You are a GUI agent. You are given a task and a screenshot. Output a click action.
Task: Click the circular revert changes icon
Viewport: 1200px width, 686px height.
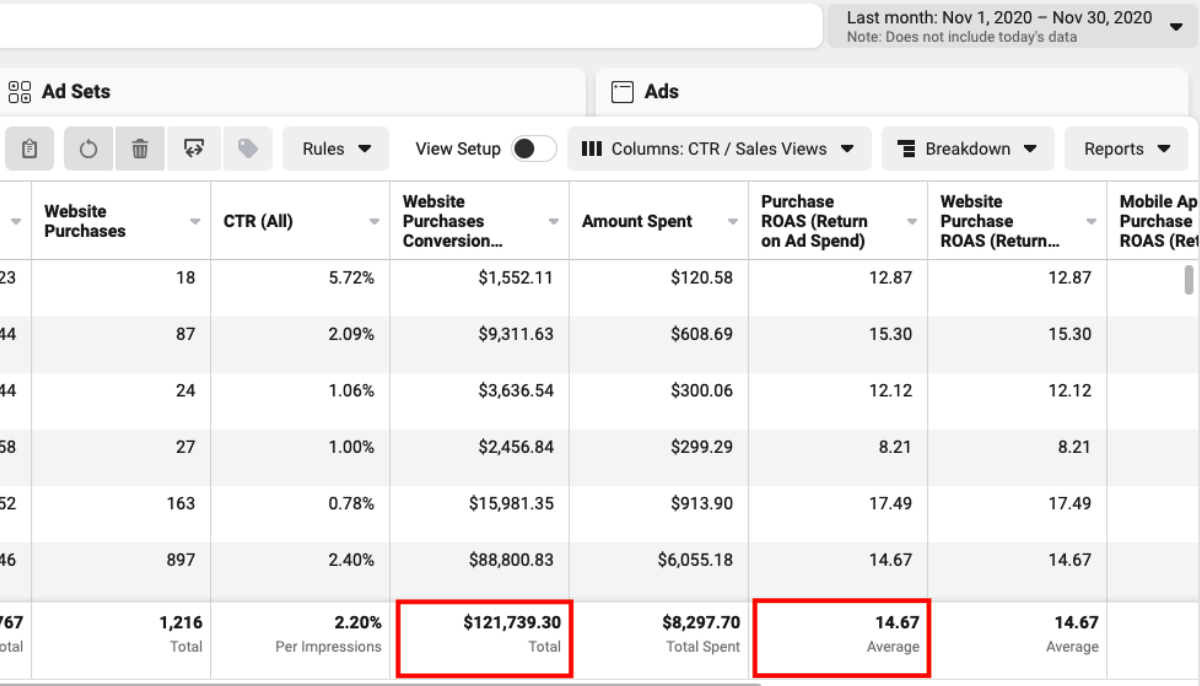coord(89,149)
